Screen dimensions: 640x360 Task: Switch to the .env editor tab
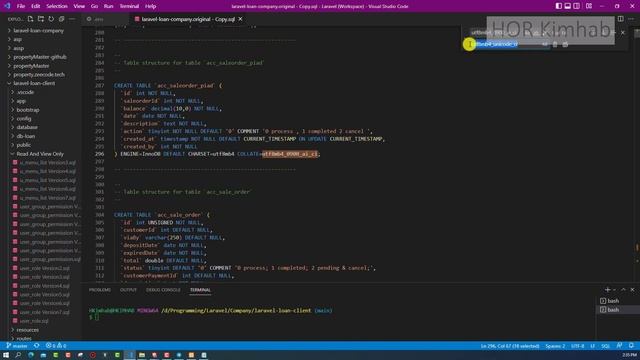99,19
